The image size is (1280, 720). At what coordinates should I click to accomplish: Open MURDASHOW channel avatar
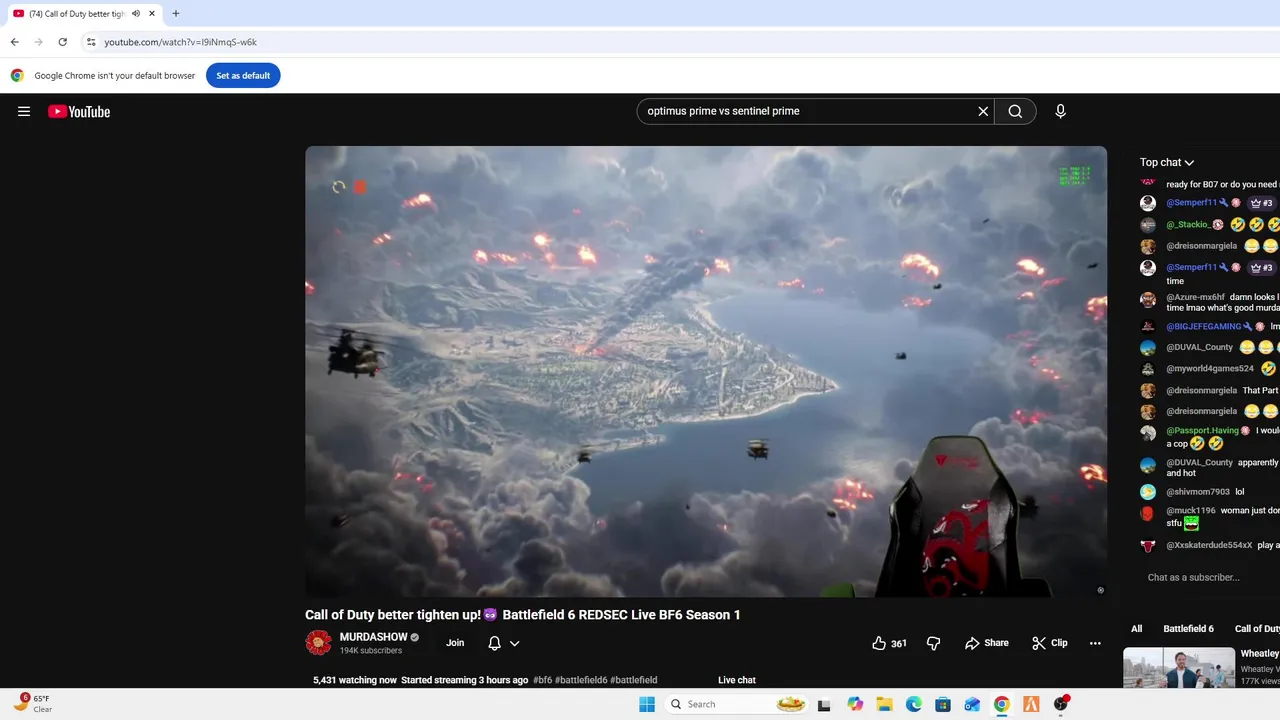318,643
